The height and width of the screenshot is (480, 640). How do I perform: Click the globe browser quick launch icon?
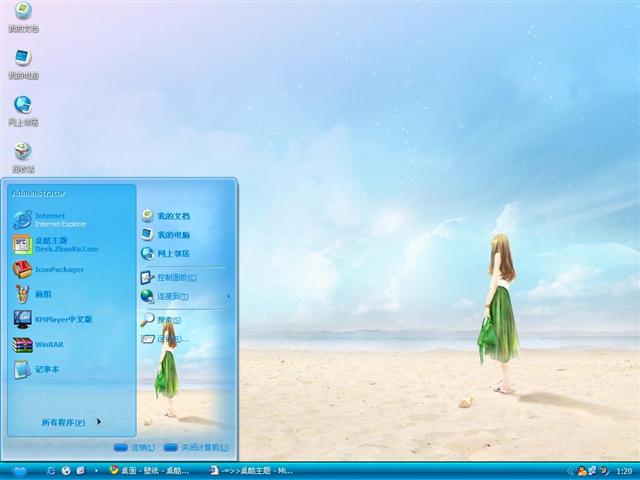tap(66, 471)
